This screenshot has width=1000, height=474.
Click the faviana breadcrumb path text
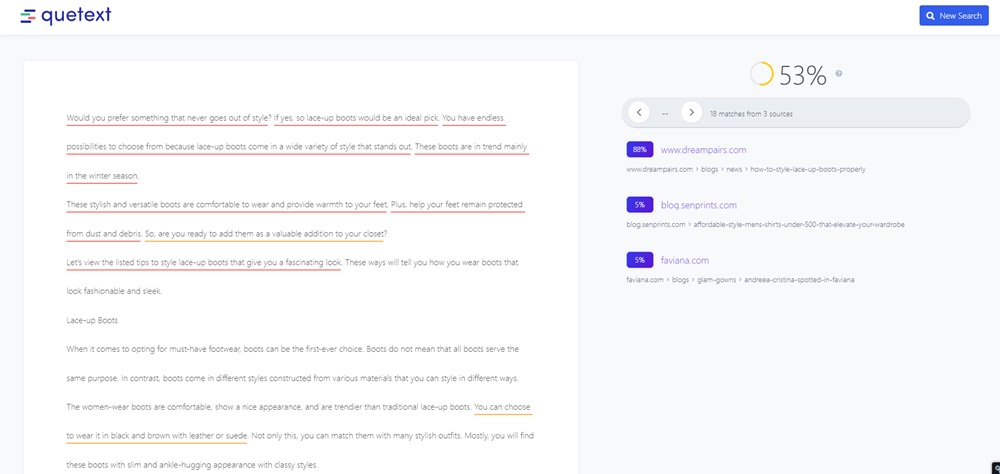tap(740, 279)
